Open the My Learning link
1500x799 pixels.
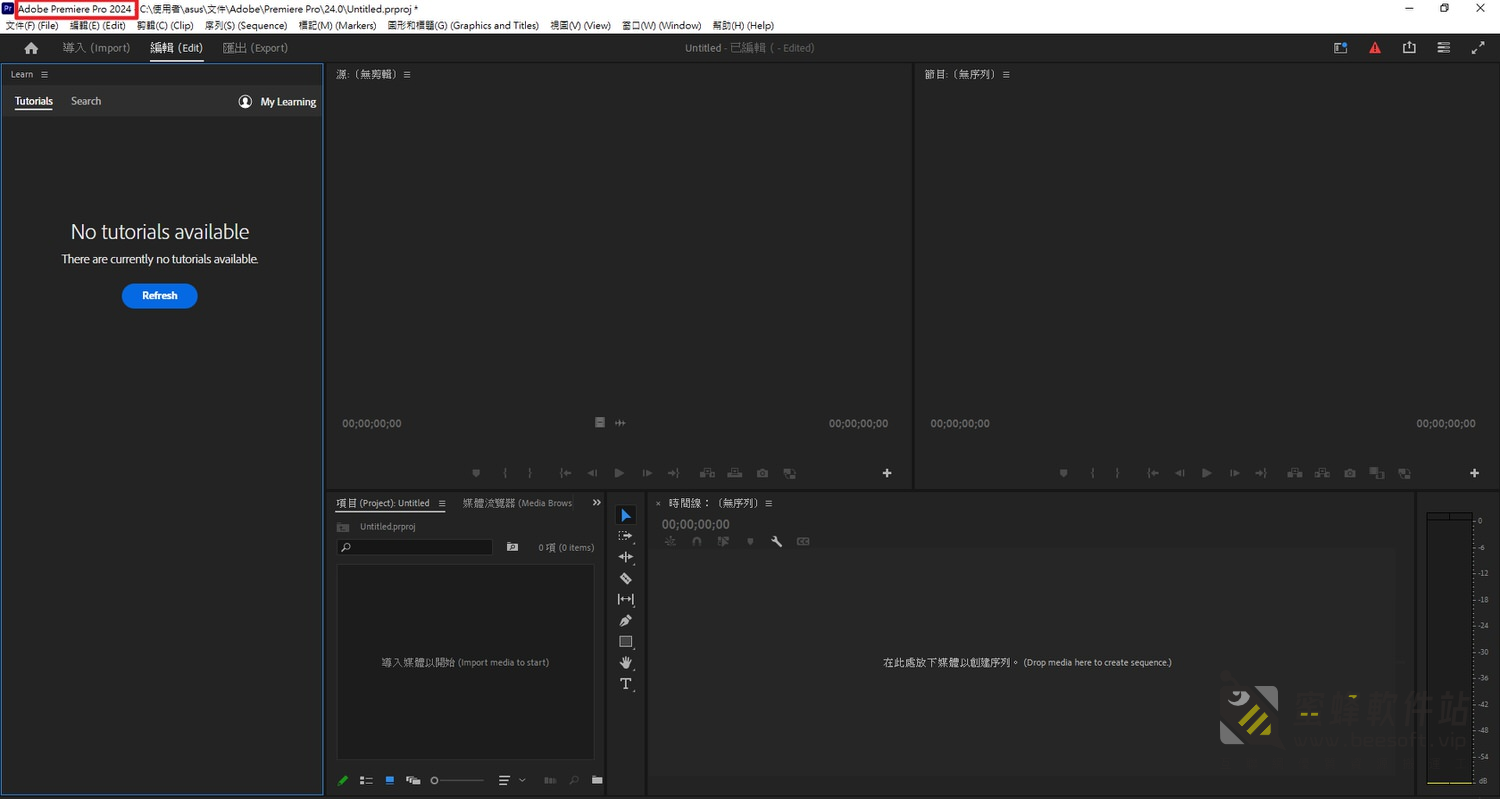point(277,102)
